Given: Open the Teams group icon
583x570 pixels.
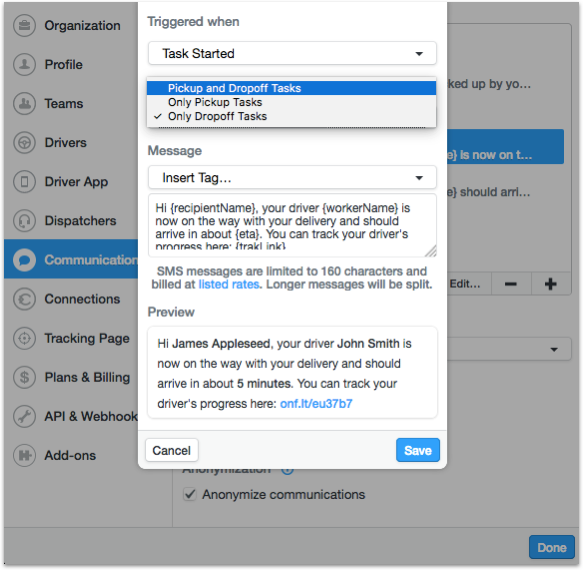Looking at the screenshot, I should tap(25, 103).
